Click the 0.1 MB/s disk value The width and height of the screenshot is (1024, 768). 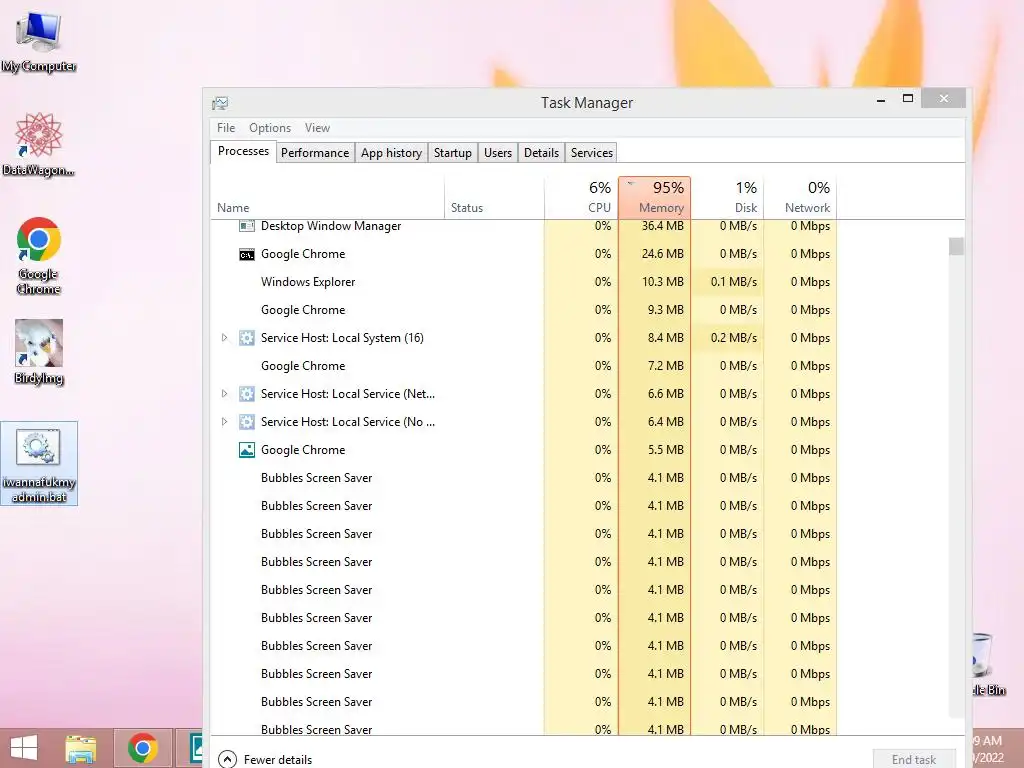coord(733,282)
